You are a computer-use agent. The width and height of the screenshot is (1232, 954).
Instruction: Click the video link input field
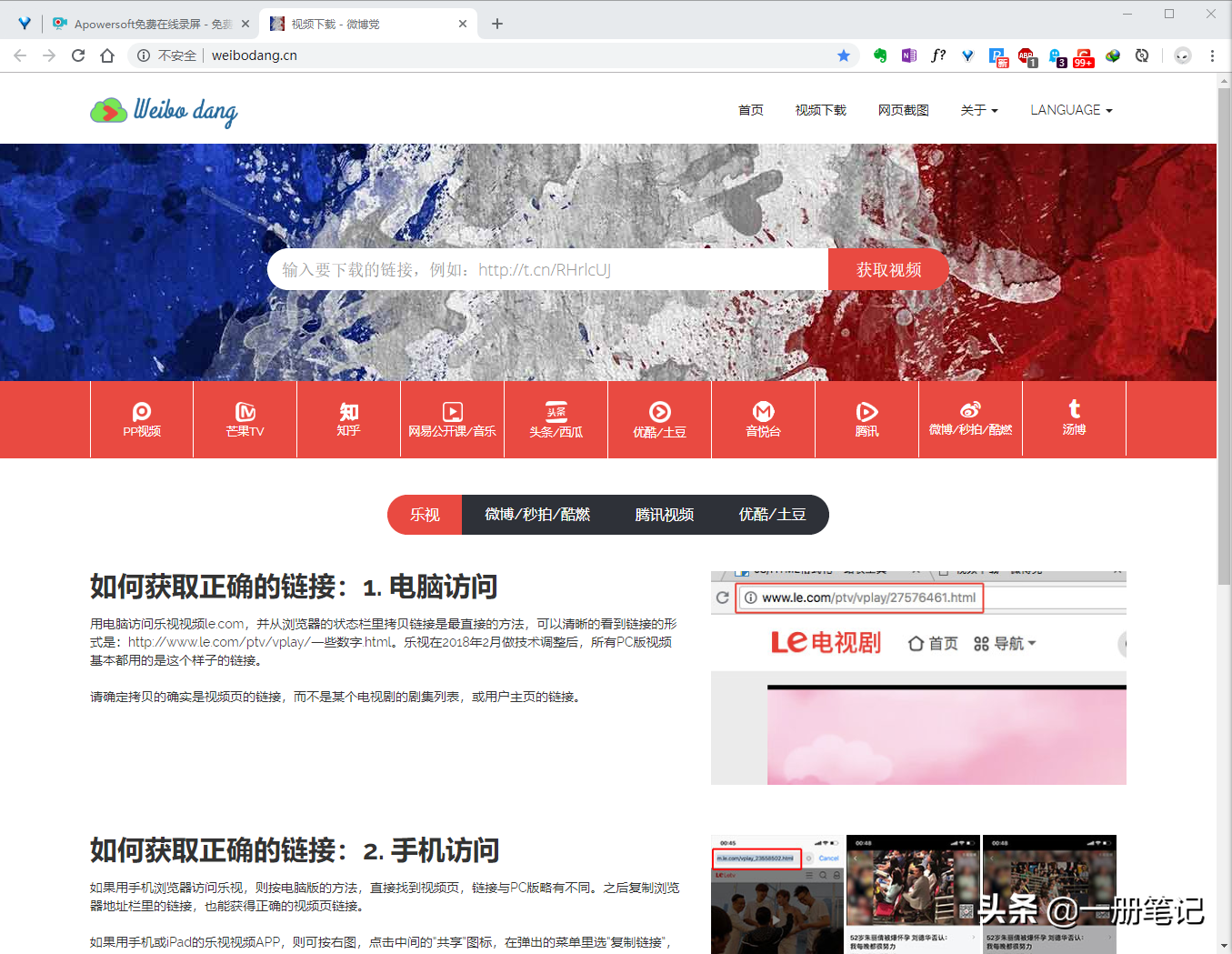[x=547, y=270]
